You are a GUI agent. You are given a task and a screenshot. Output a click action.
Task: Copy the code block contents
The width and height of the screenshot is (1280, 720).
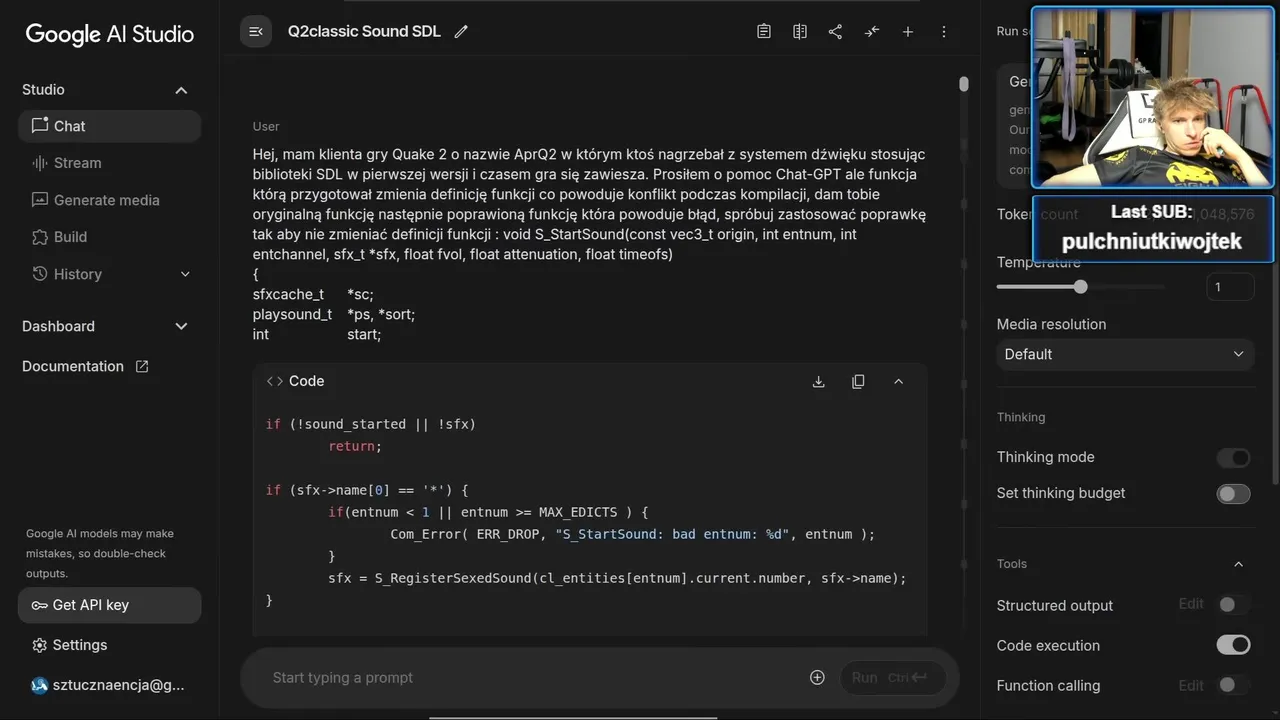[858, 381]
